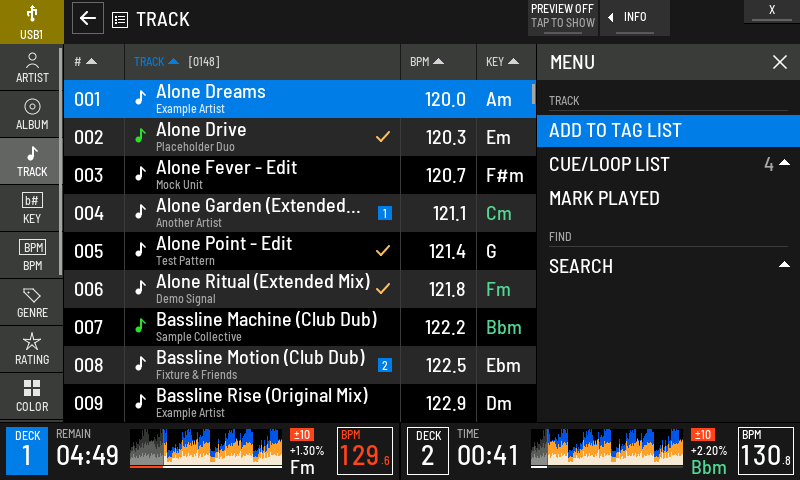Viewport: 800px width, 480px height.
Task: Click Deck 1 key Fm label
Action: click(x=302, y=467)
